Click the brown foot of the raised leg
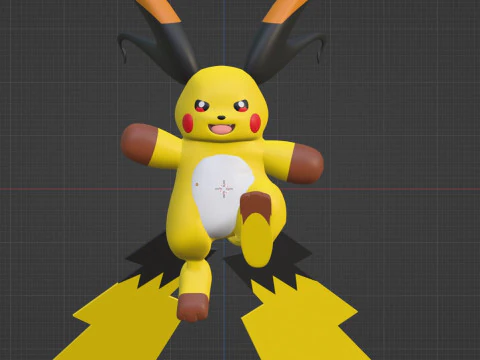The width and height of the screenshot is (480, 360). pos(256,207)
